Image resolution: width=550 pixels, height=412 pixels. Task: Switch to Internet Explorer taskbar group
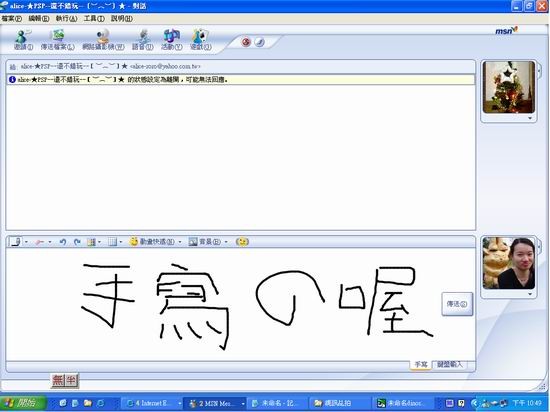point(152,404)
